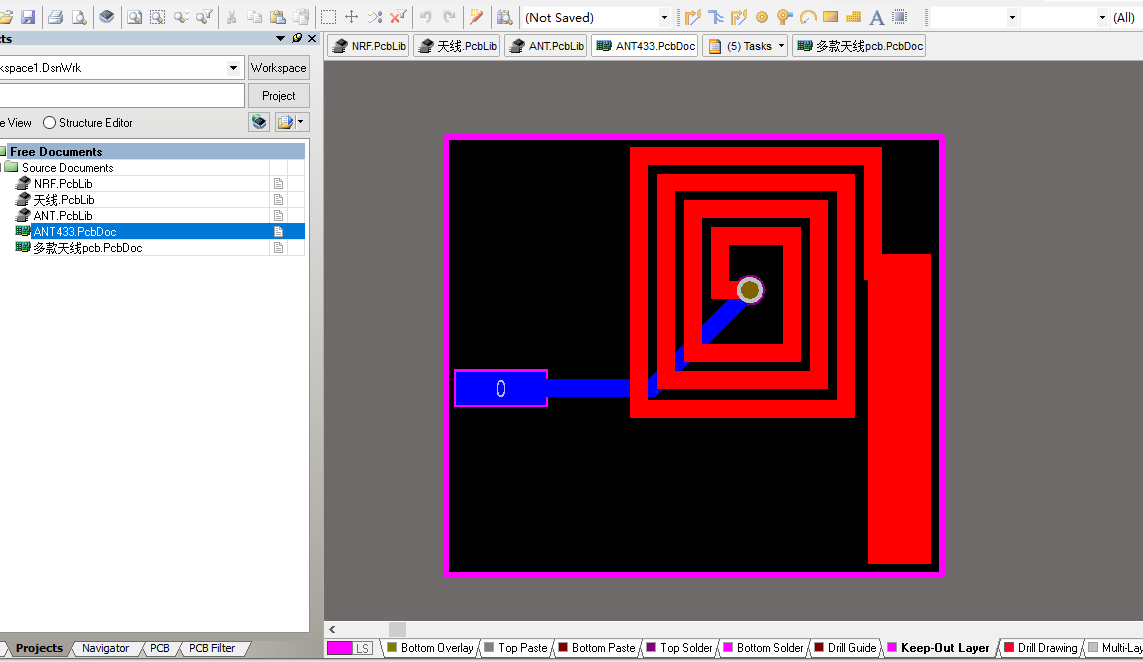The width and height of the screenshot is (1143, 662).
Task: Select NRF.PcbLib in project tree
Action: (x=63, y=184)
